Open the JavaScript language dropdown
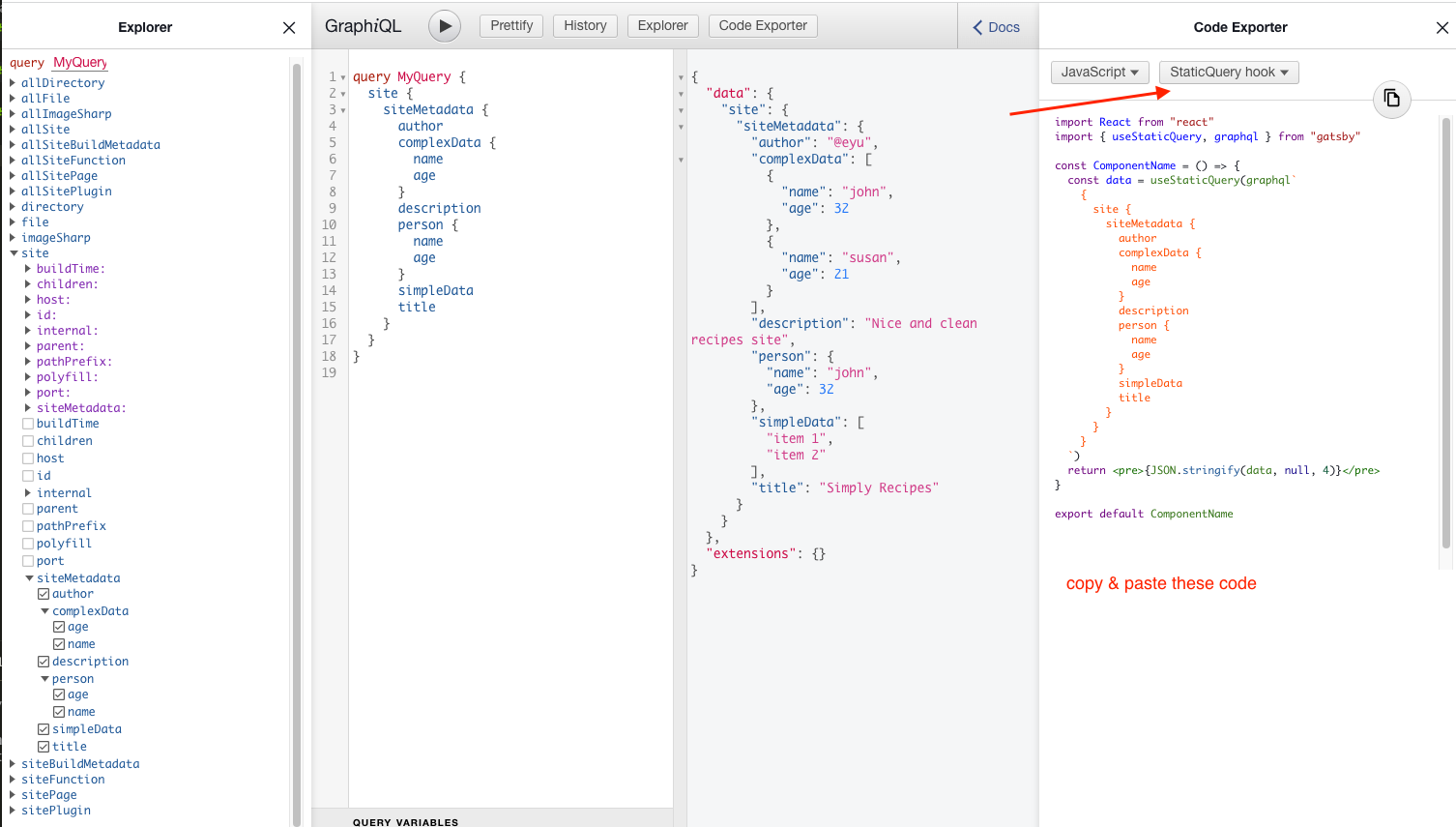This screenshot has width=1456, height=827. [x=1099, y=72]
